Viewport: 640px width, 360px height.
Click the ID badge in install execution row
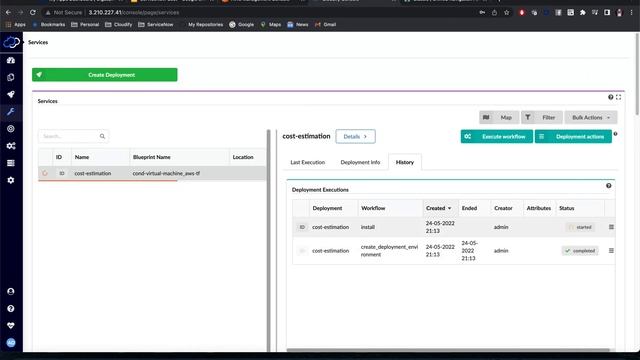point(302,227)
